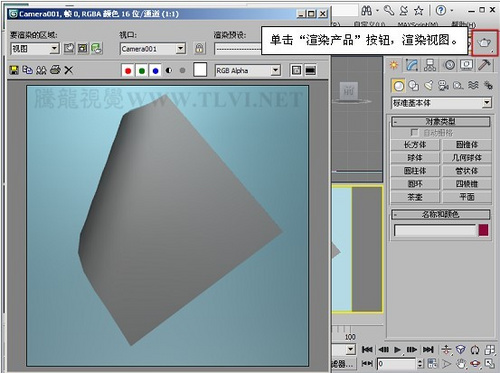Click the 圆锥体 cone button
Screen dimensions: 500x373
click(x=467, y=145)
